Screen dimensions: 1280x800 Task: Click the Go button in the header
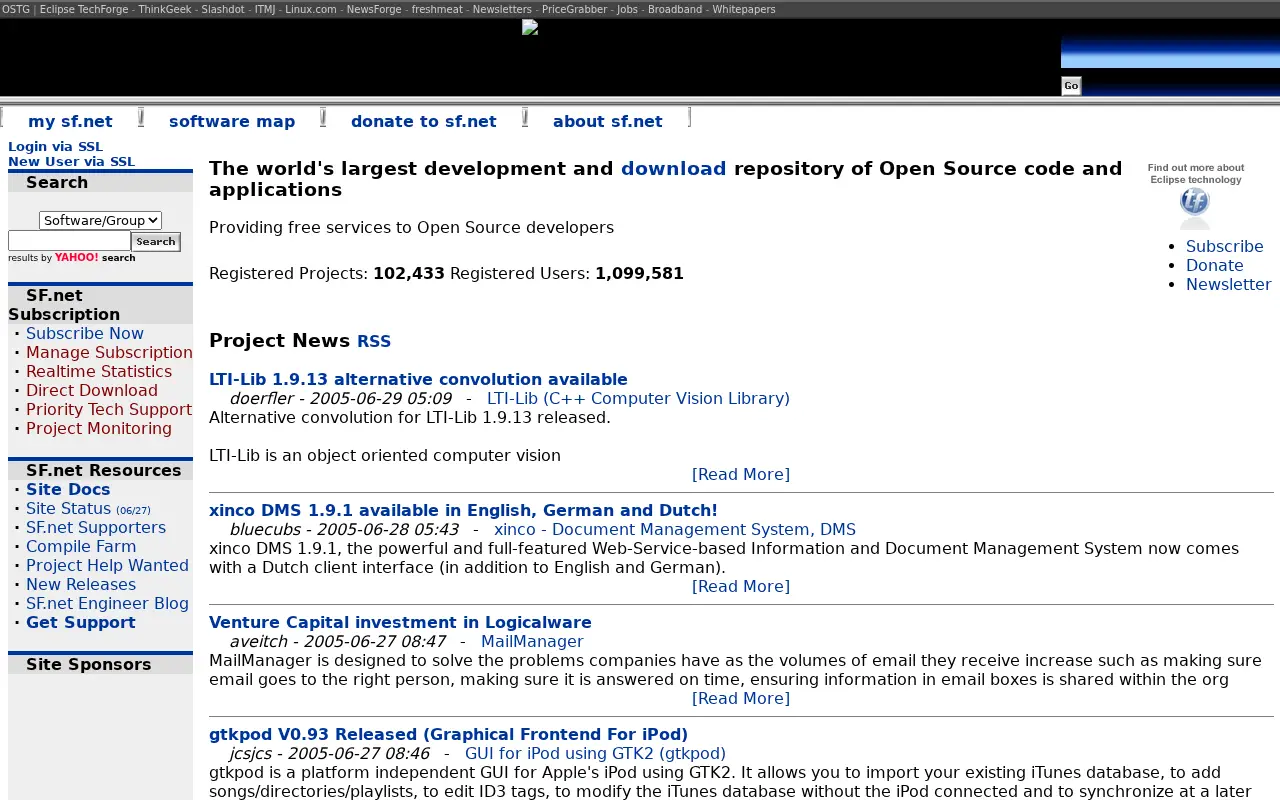pyautogui.click(x=1071, y=86)
